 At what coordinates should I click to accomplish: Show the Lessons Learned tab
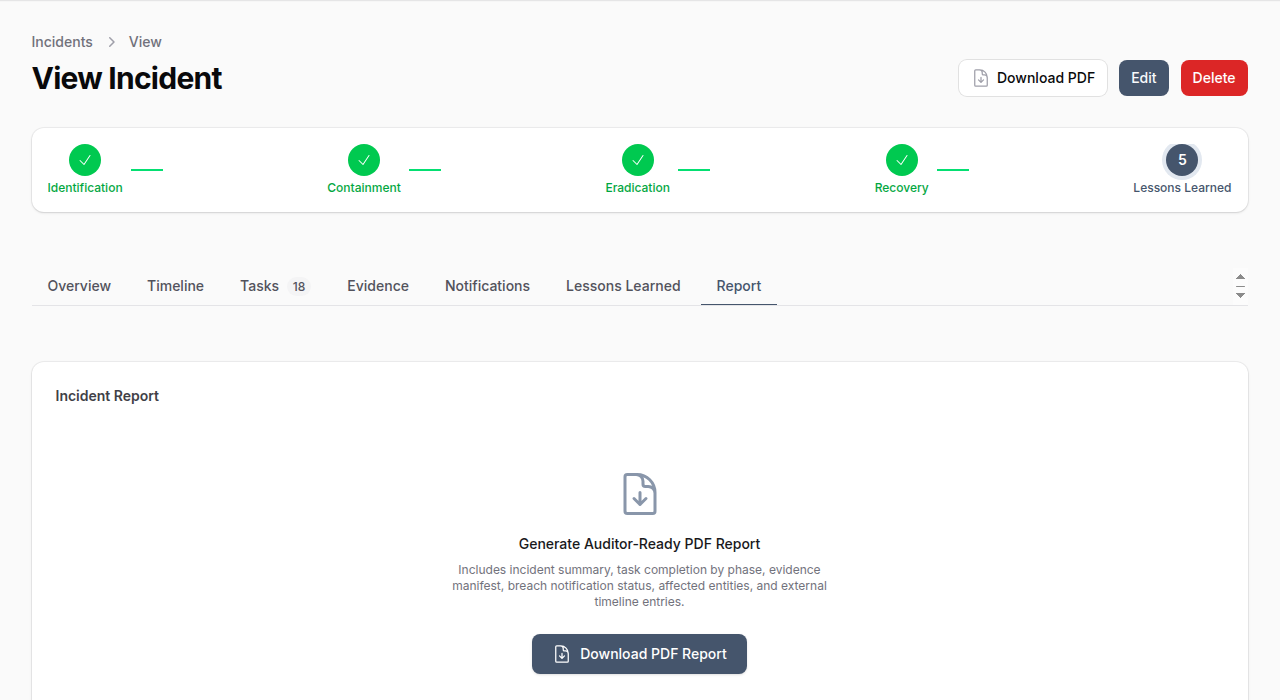tap(623, 286)
